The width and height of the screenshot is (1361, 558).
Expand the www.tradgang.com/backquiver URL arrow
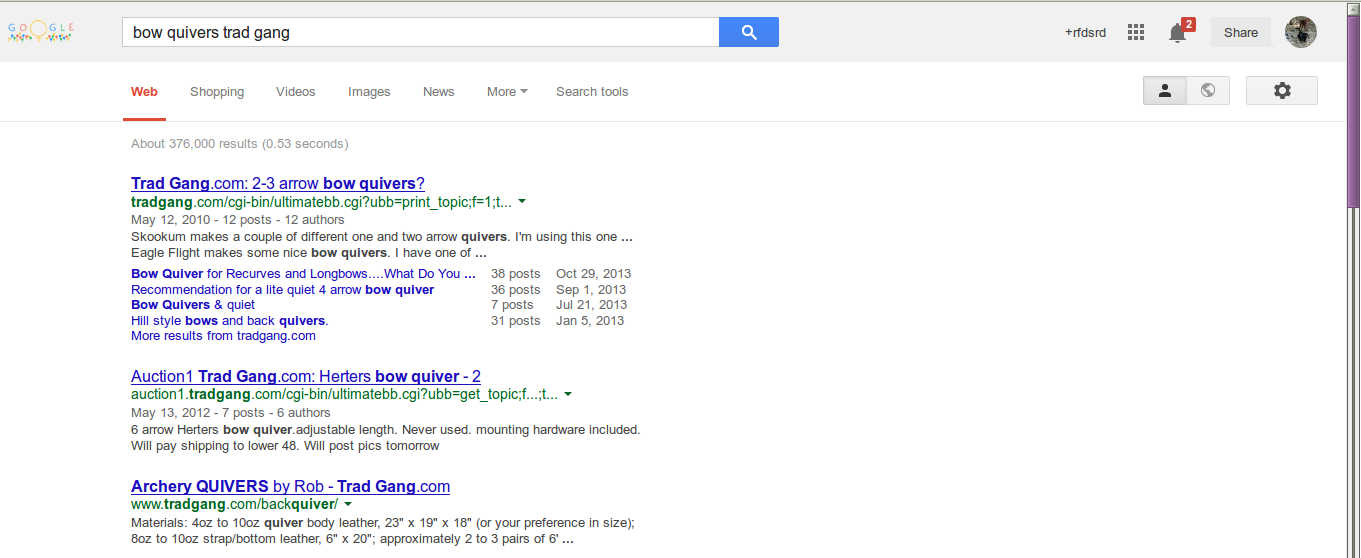coord(348,504)
